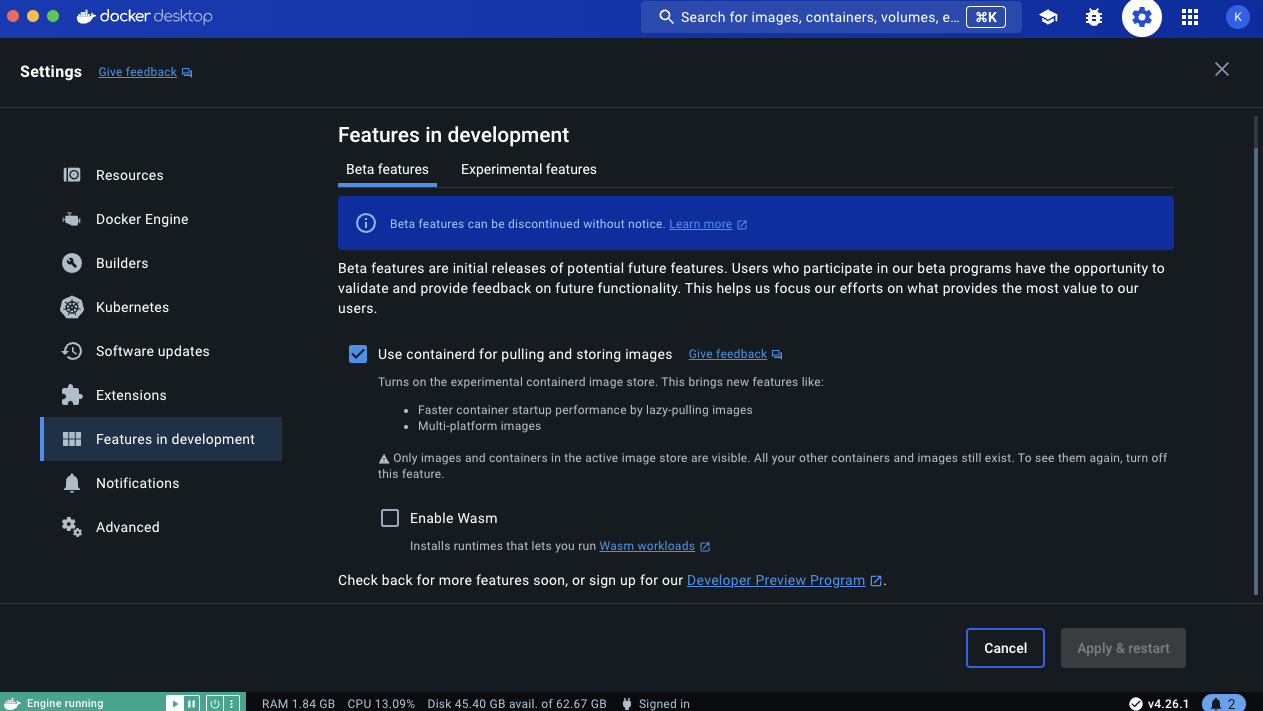Viewport: 1263px width, 711px height.
Task: Click the Engine running status label
Action: point(65,703)
